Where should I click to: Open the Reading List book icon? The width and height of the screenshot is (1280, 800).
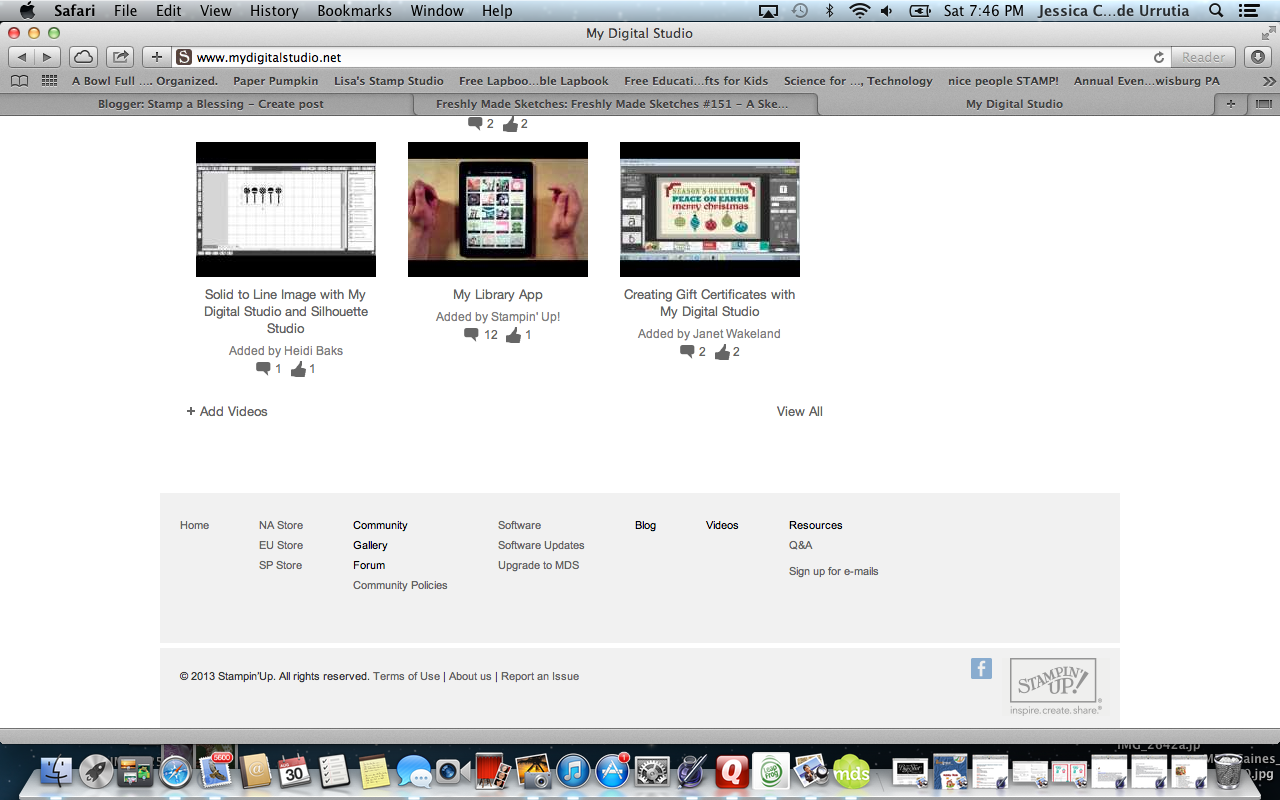pyautogui.click(x=19, y=81)
